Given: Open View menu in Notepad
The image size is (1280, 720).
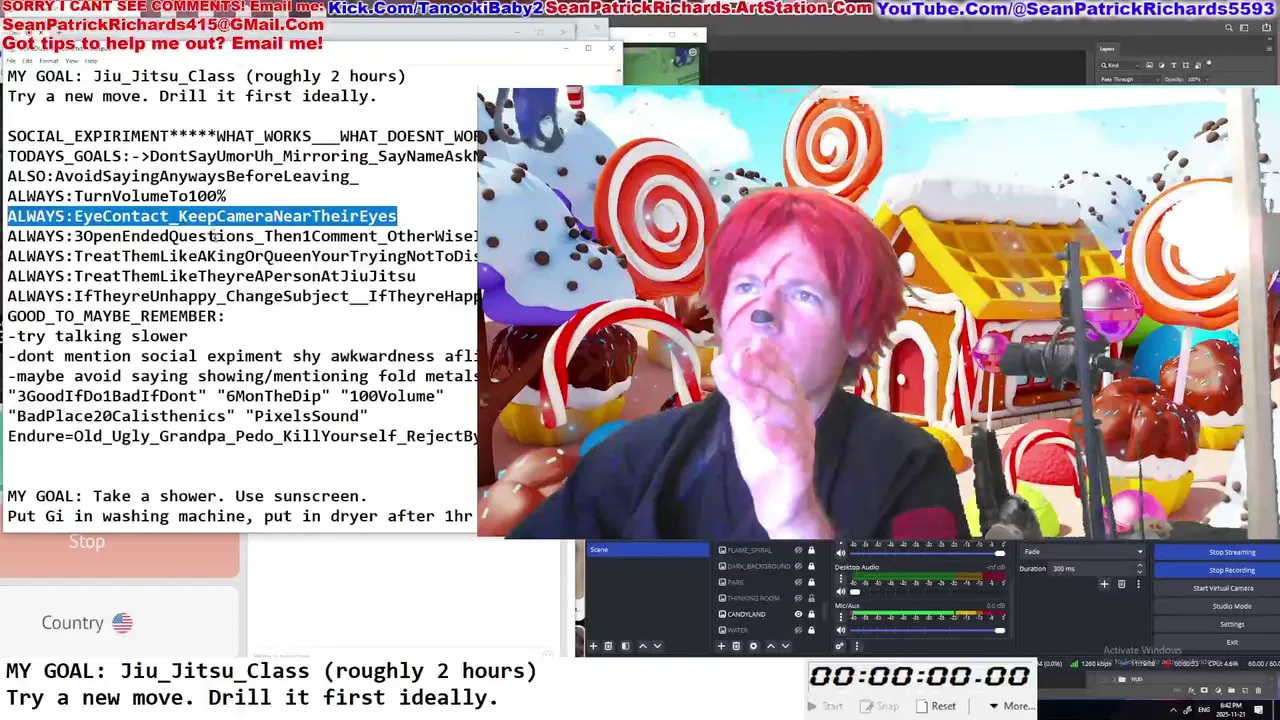Looking at the screenshot, I should (x=71, y=61).
